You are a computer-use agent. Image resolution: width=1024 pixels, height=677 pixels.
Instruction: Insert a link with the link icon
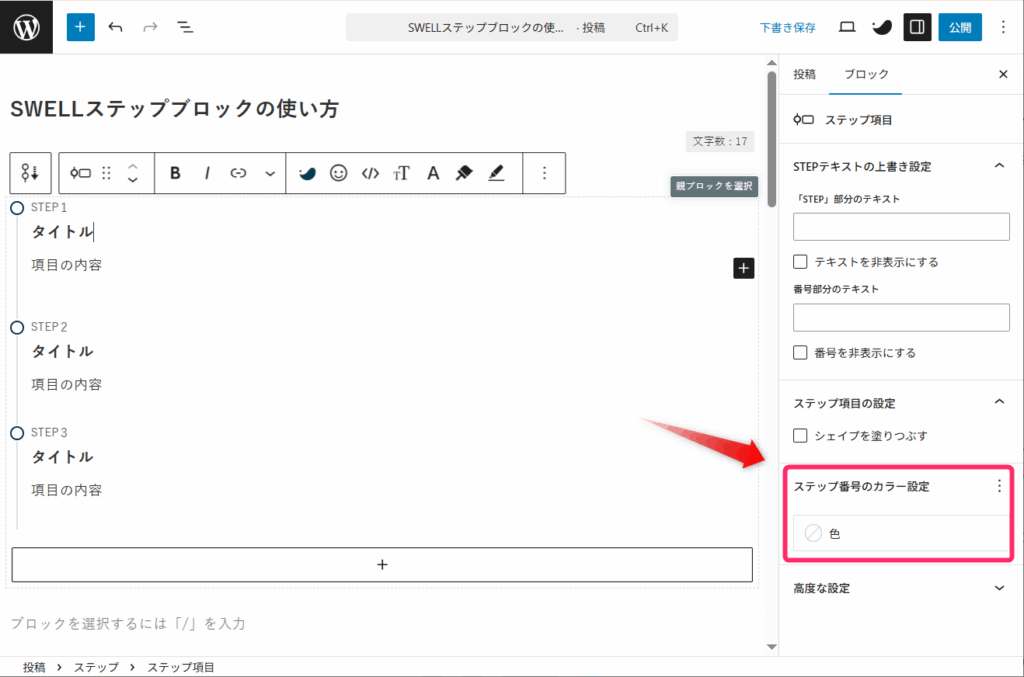pos(238,173)
